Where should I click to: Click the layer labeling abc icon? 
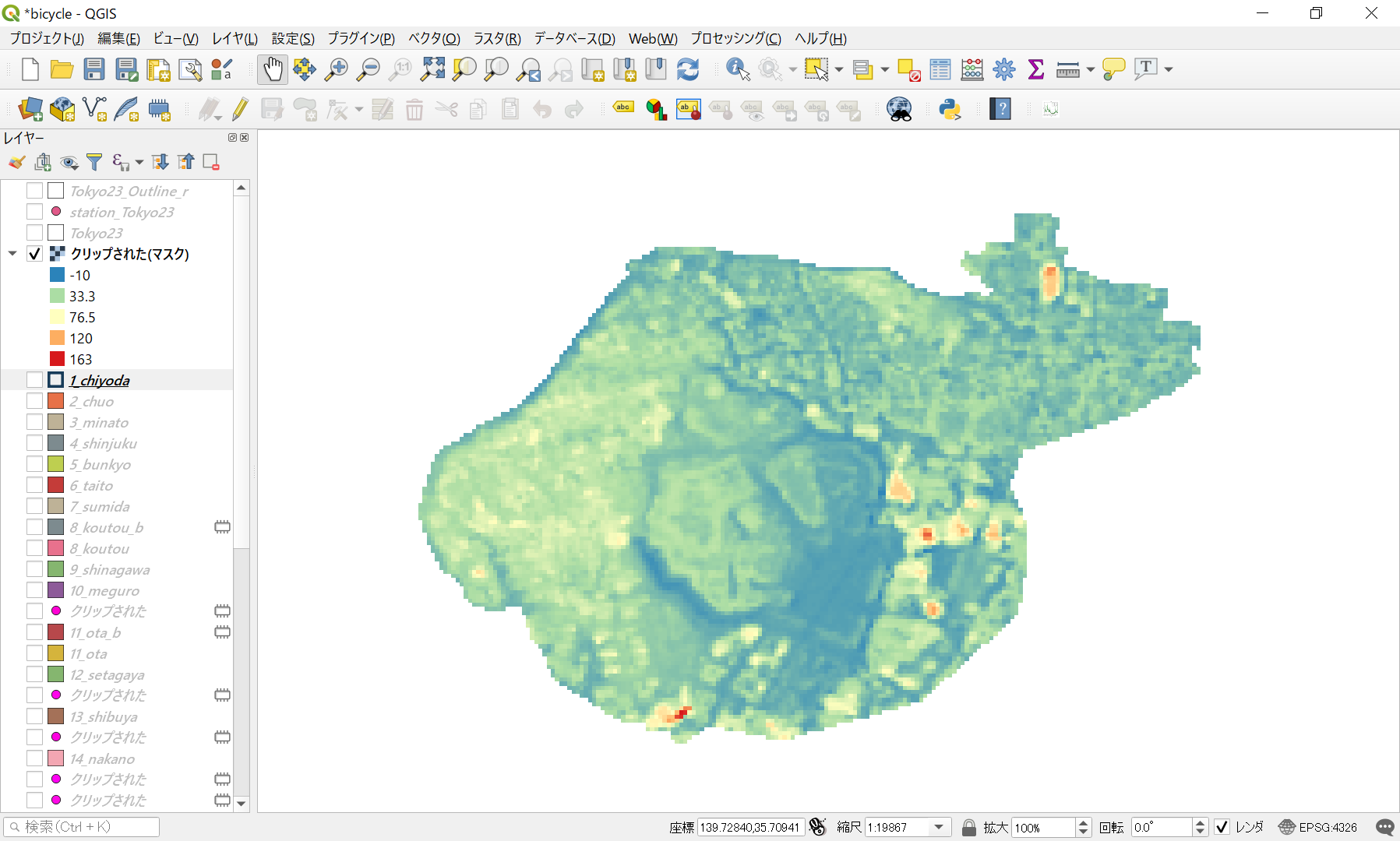623,109
